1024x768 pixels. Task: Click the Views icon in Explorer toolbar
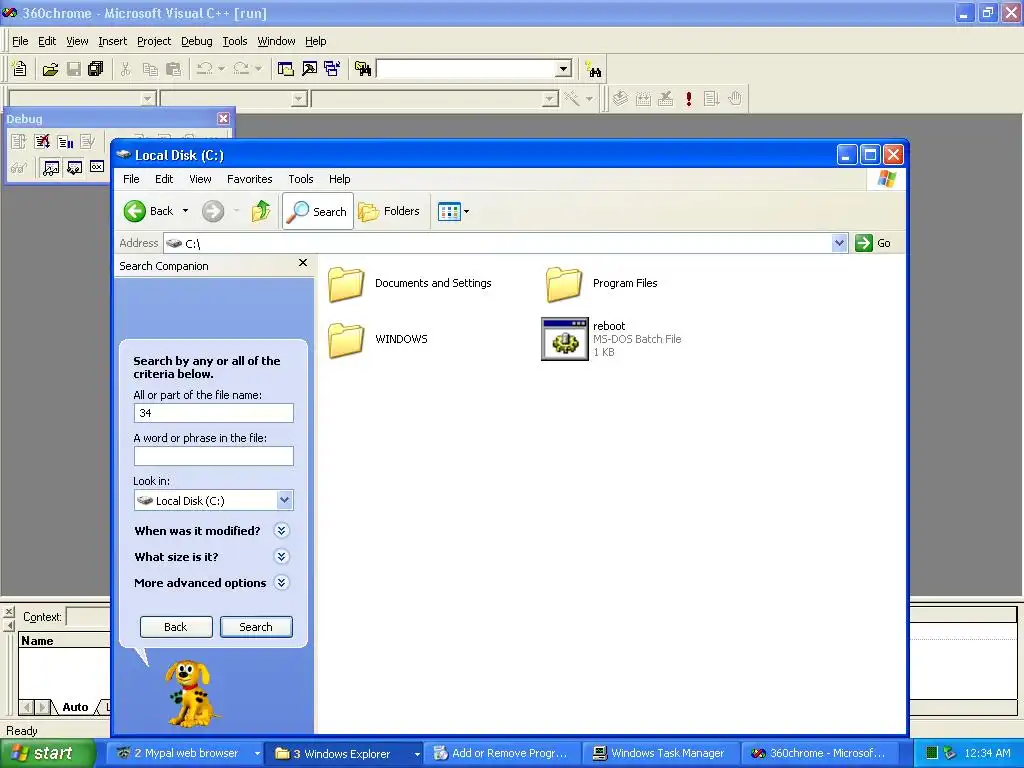coord(449,212)
